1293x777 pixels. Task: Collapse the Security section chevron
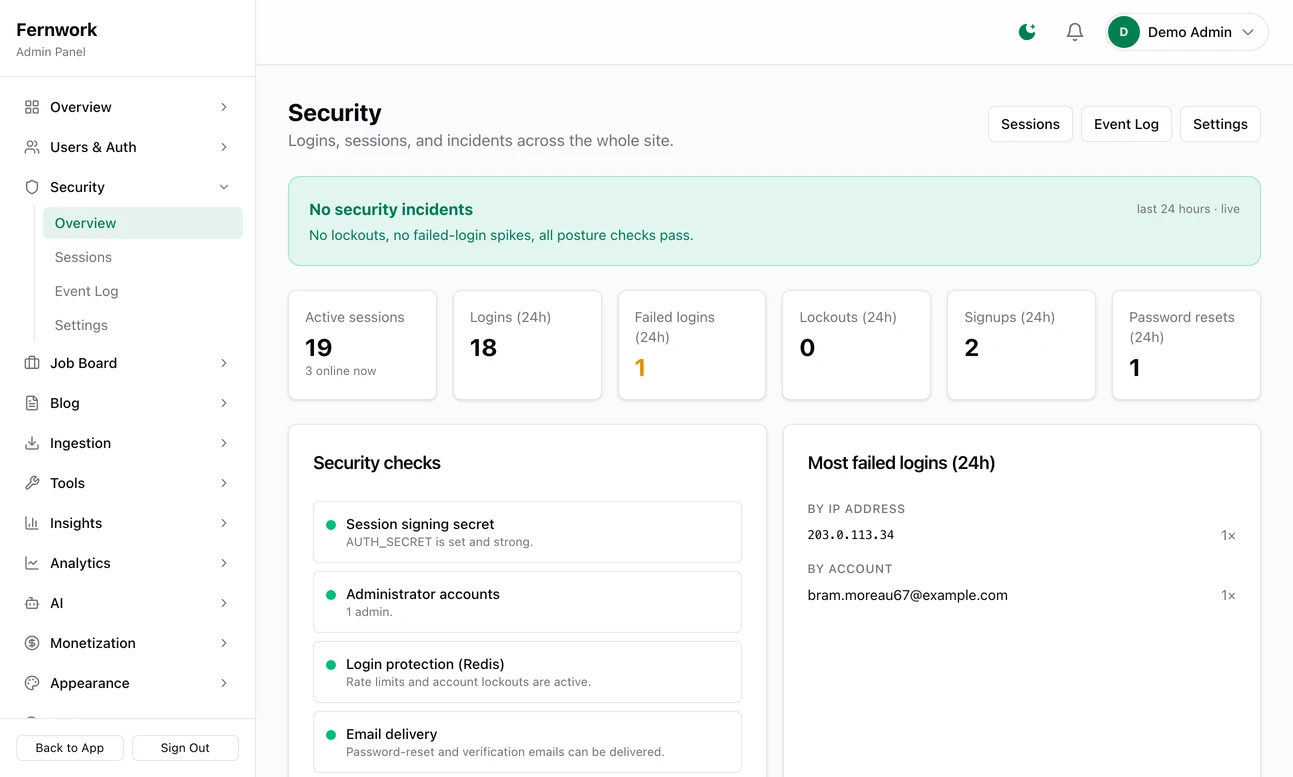[x=224, y=187]
